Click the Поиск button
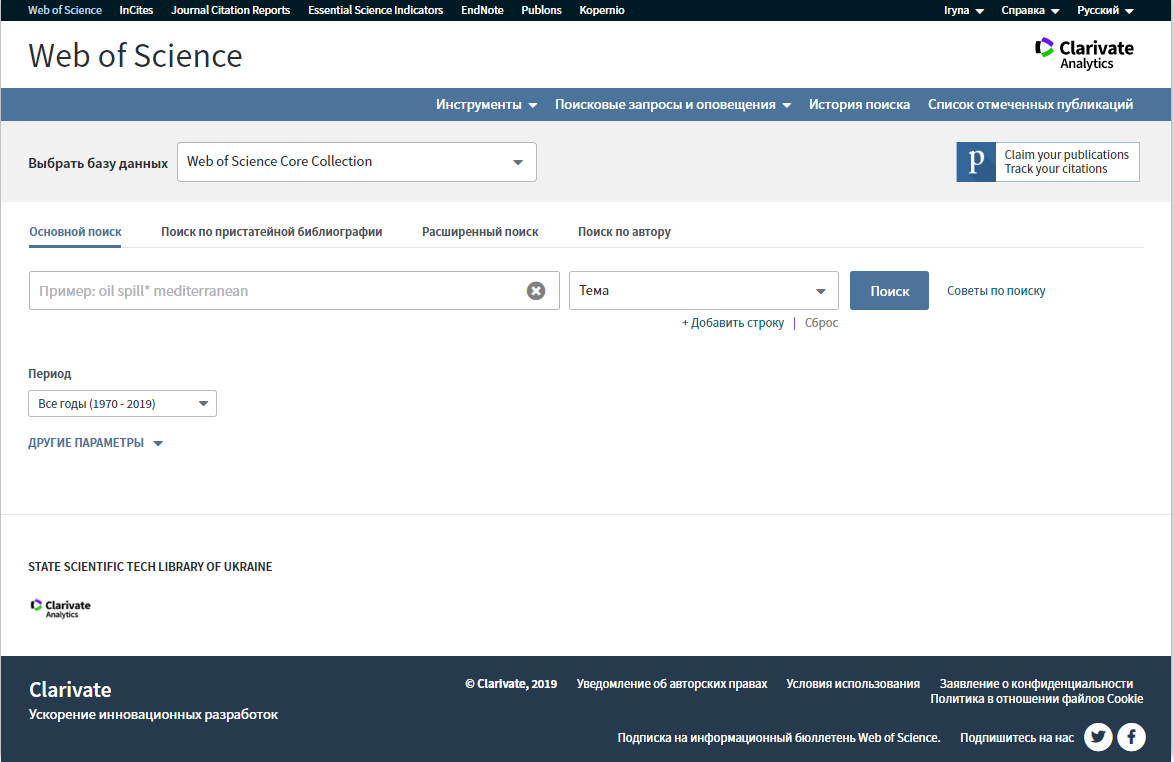Image resolution: width=1174 pixels, height=762 pixels. (889, 291)
